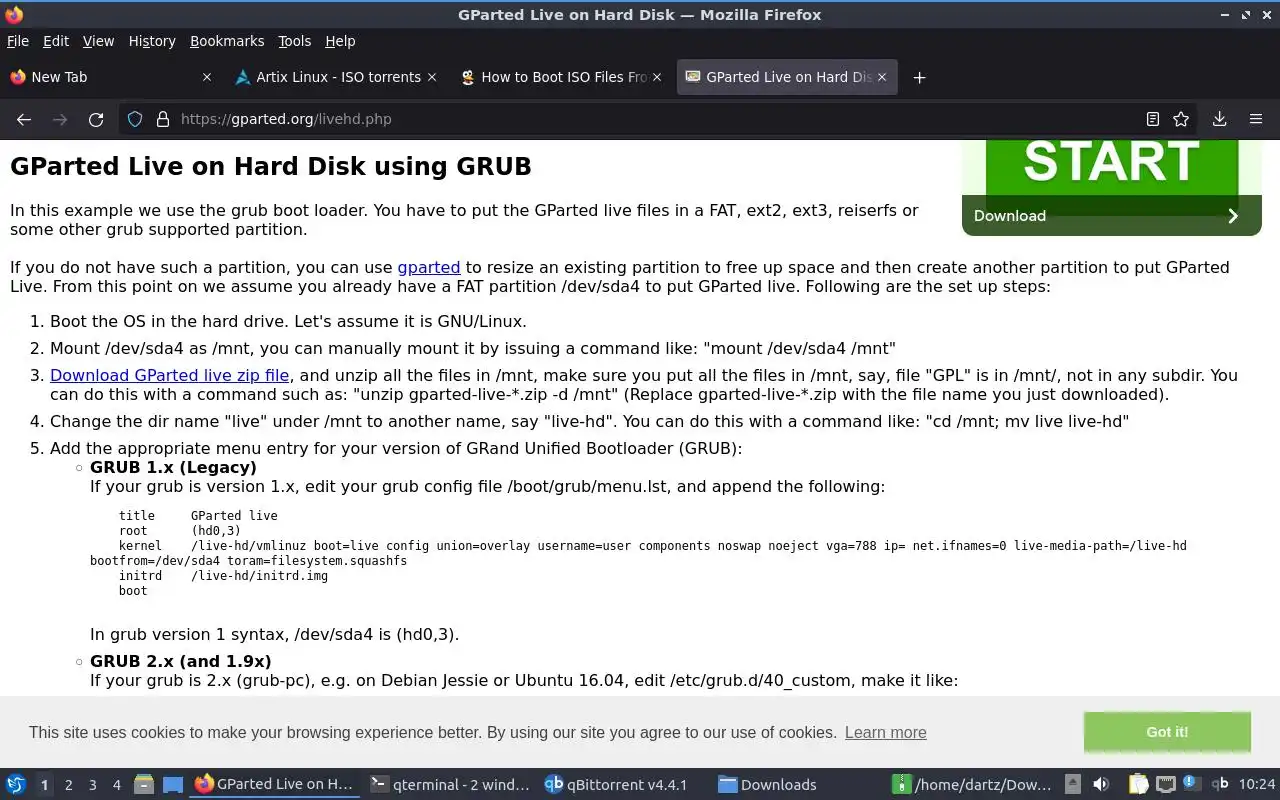Click the show desktop panel icon
This screenshot has height=800, width=1280.
tap(172, 785)
